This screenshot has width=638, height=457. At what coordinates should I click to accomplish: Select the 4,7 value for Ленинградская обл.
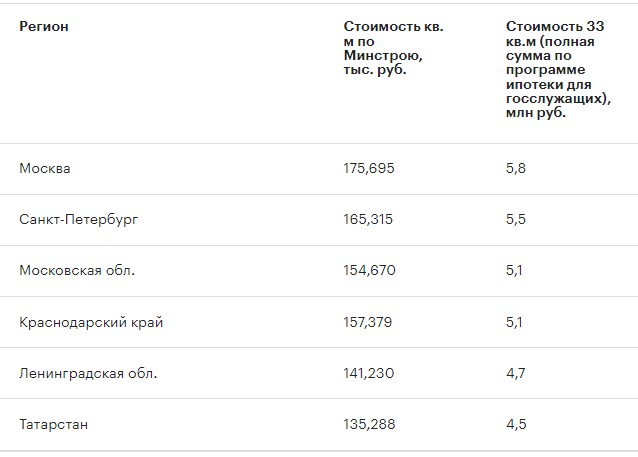click(x=516, y=373)
